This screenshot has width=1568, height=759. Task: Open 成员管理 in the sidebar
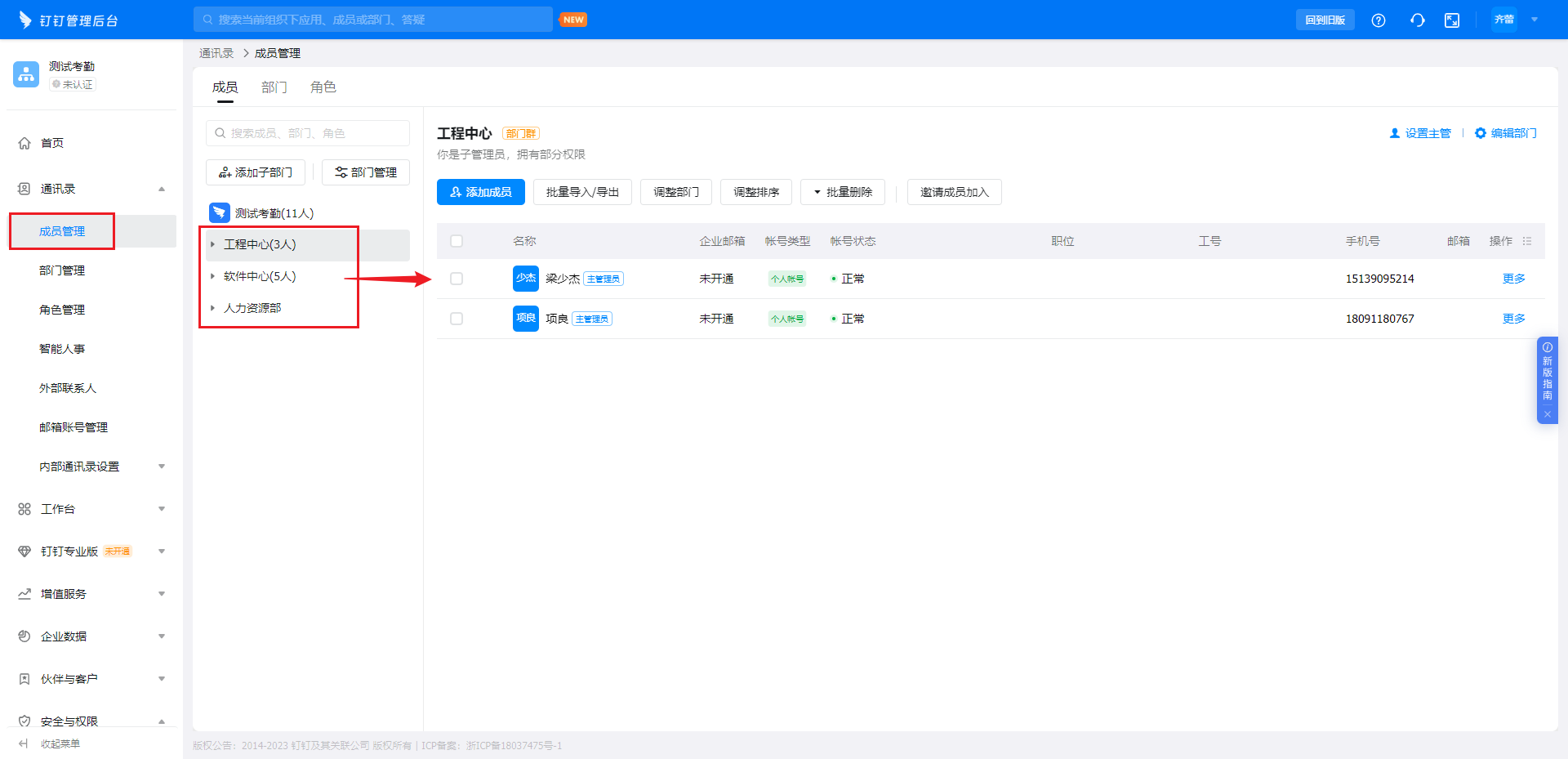click(x=92, y=231)
